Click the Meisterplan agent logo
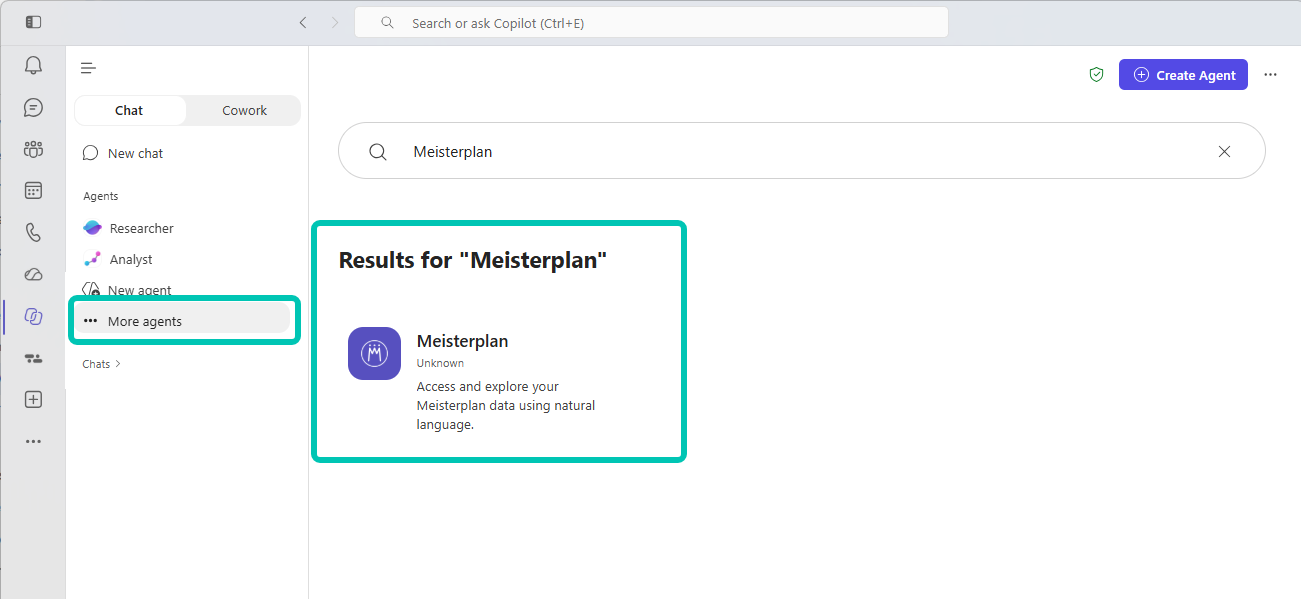This screenshot has height=599, width=1301. 374,353
